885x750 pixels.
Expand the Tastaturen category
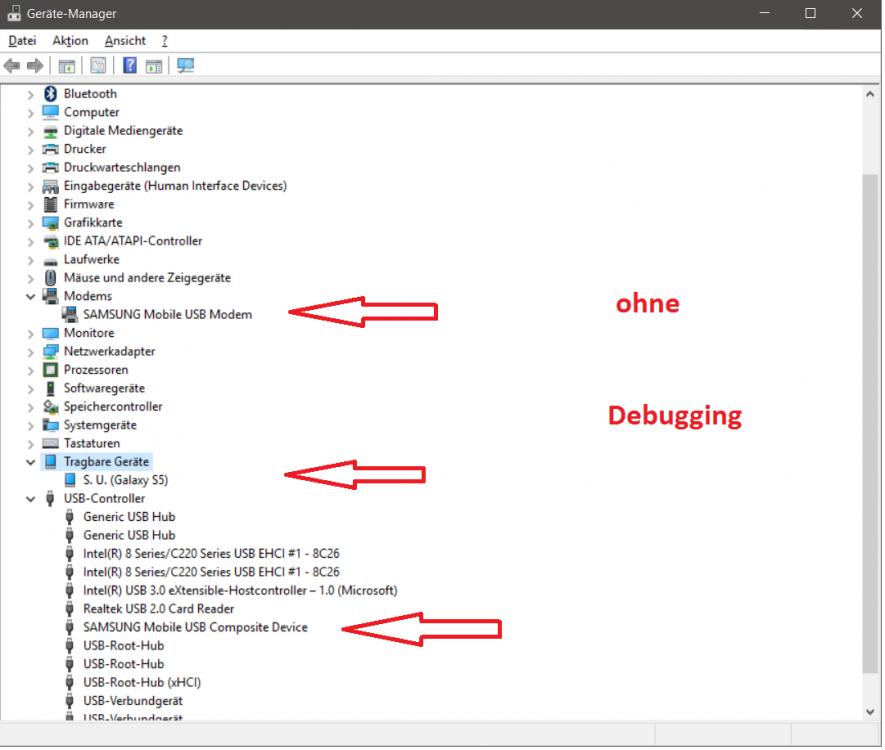point(30,443)
